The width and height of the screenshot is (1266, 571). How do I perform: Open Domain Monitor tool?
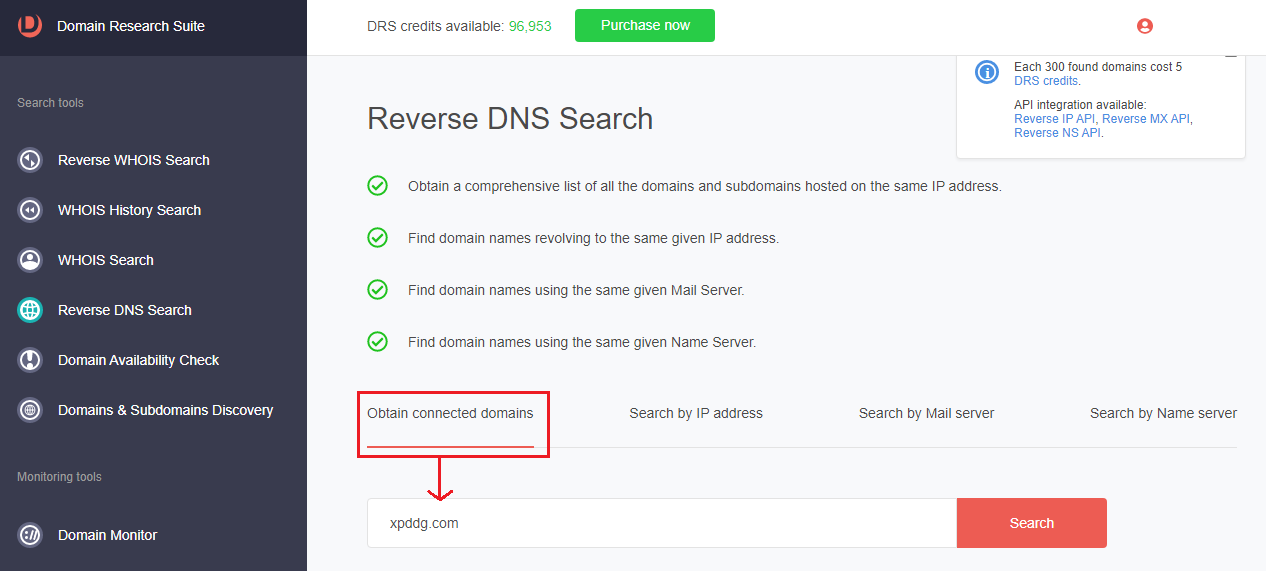pyautogui.click(x=107, y=535)
